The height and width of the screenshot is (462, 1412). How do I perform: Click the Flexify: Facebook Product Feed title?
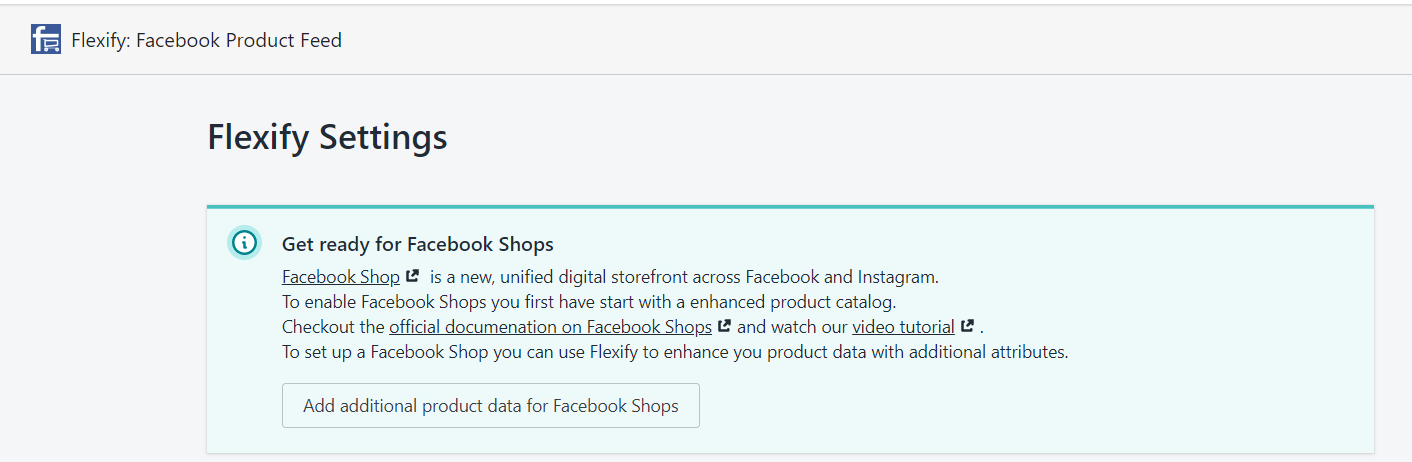pos(207,40)
